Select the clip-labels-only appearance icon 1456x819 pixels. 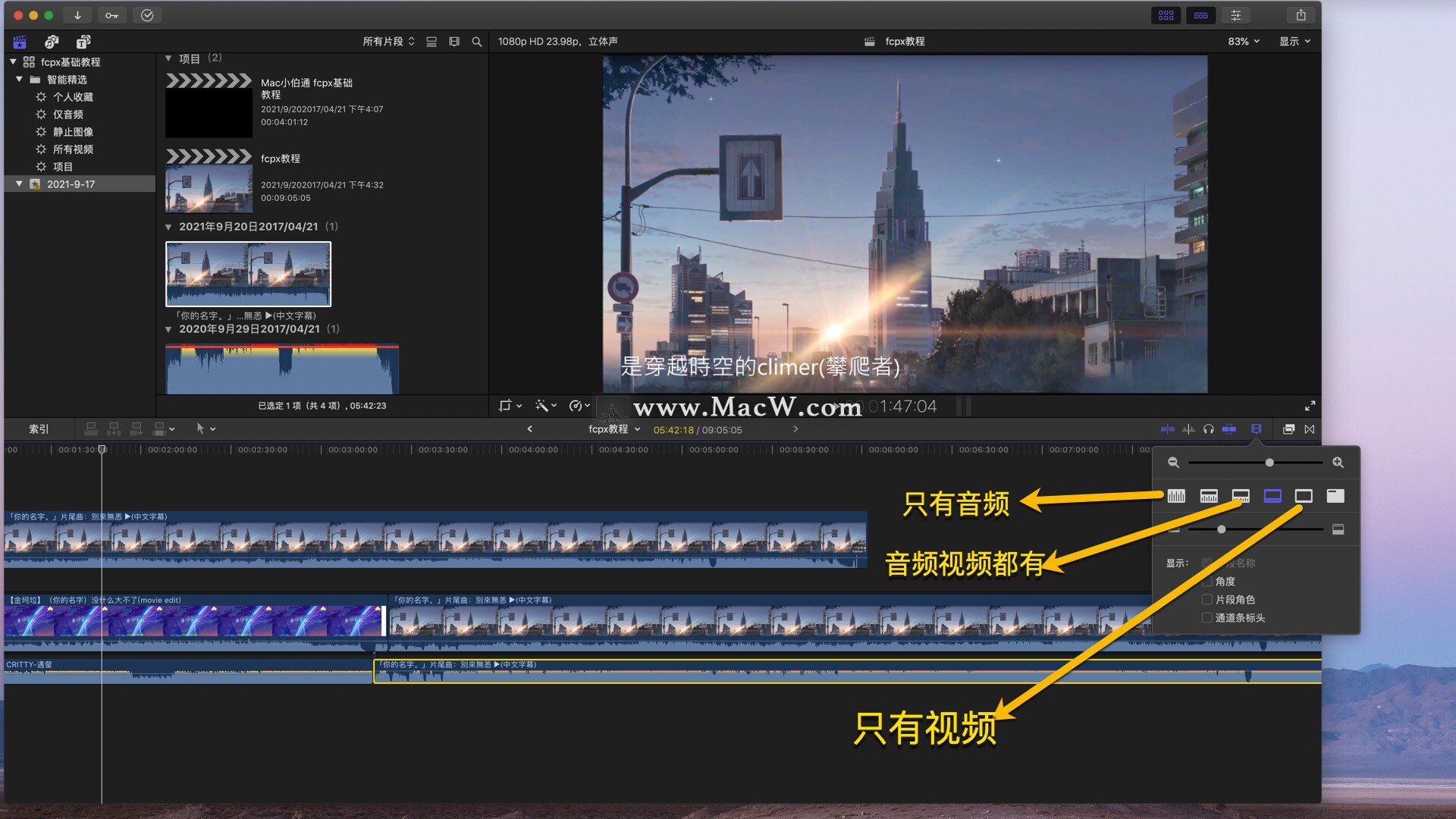1335,496
